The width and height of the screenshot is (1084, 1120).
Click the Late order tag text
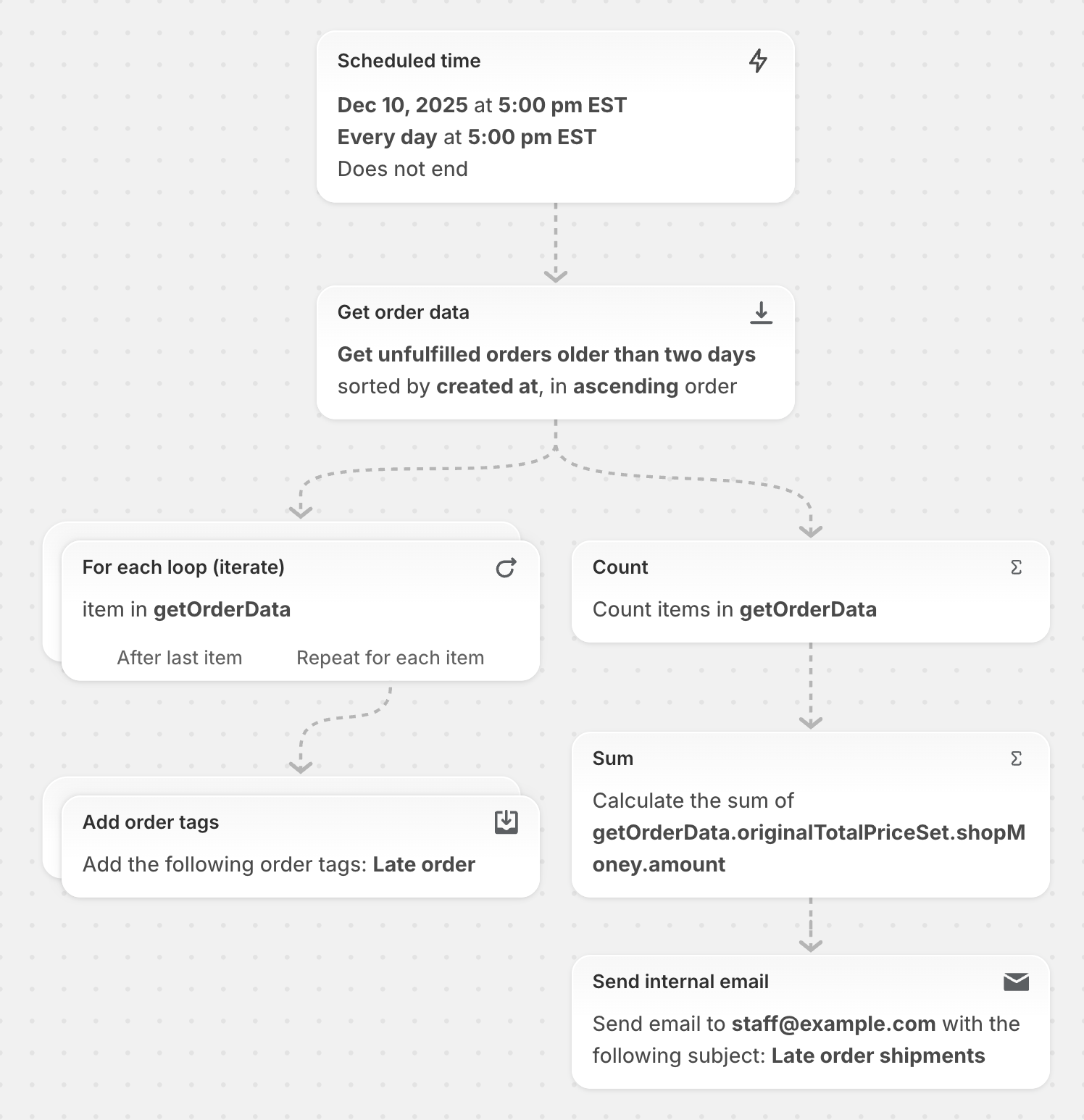point(424,864)
